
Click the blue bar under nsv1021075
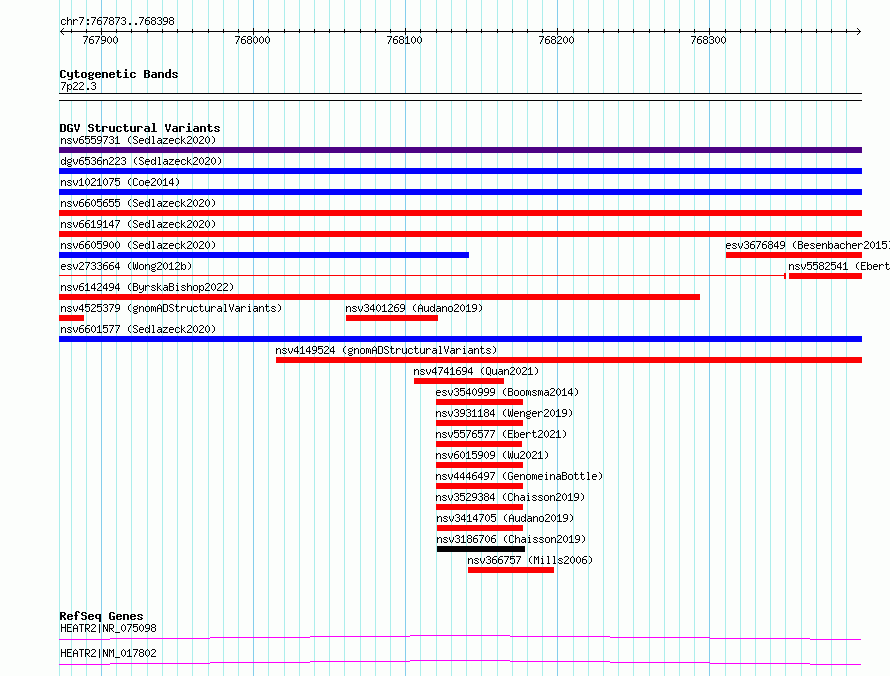(x=460, y=192)
